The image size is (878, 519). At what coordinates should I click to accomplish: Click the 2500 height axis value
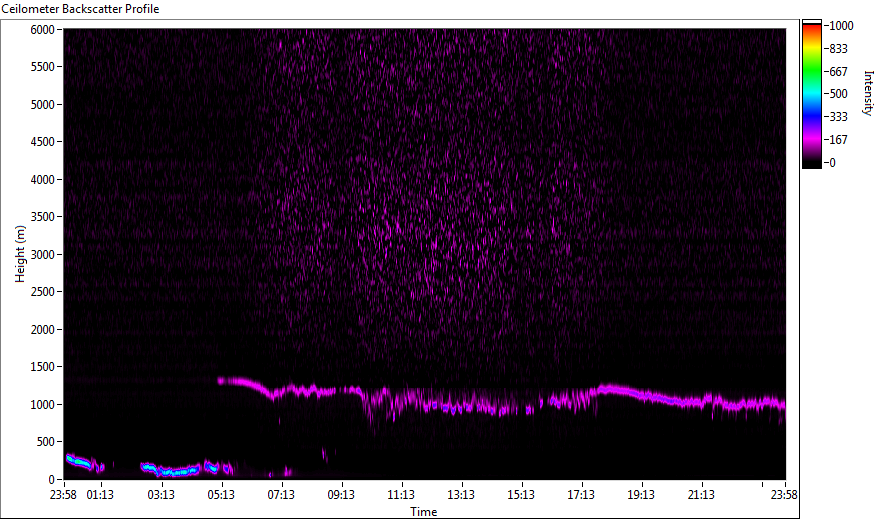click(43, 292)
